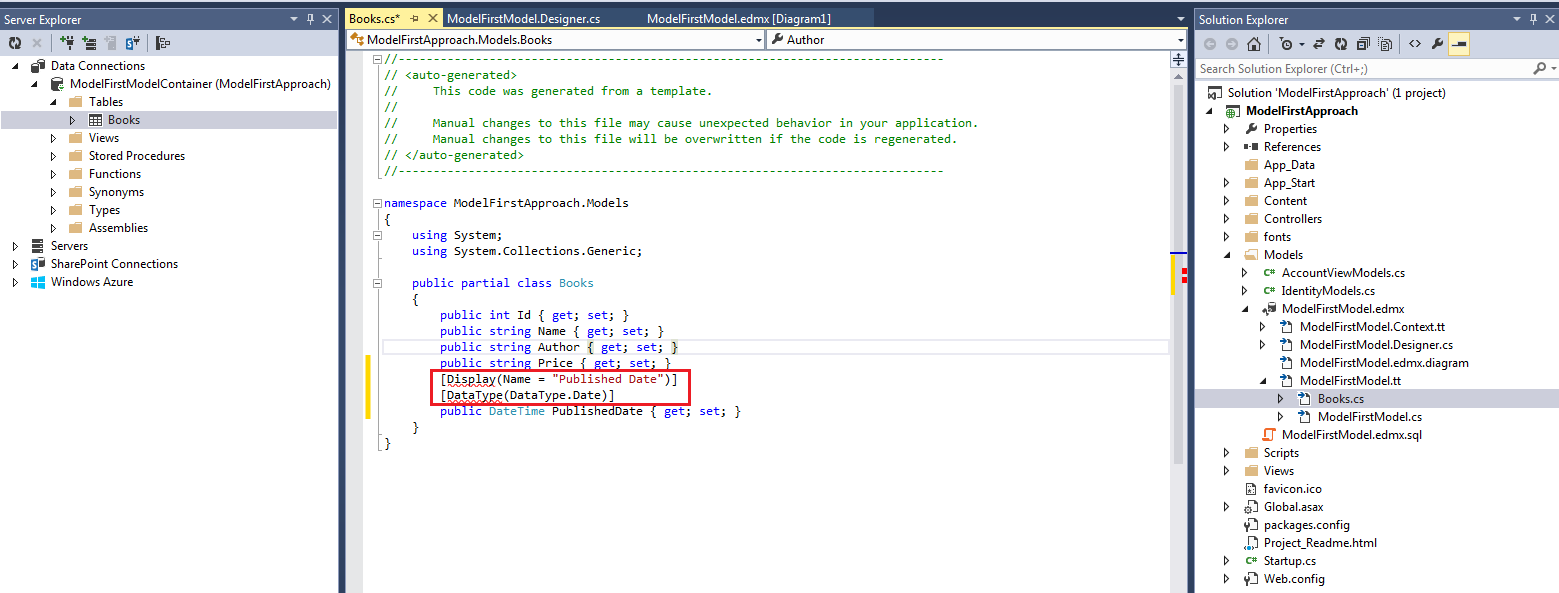Viewport: 1559px width, 593px height.
Task: Click the Home icon in Solution Explorer
Action: (1254, 44)
